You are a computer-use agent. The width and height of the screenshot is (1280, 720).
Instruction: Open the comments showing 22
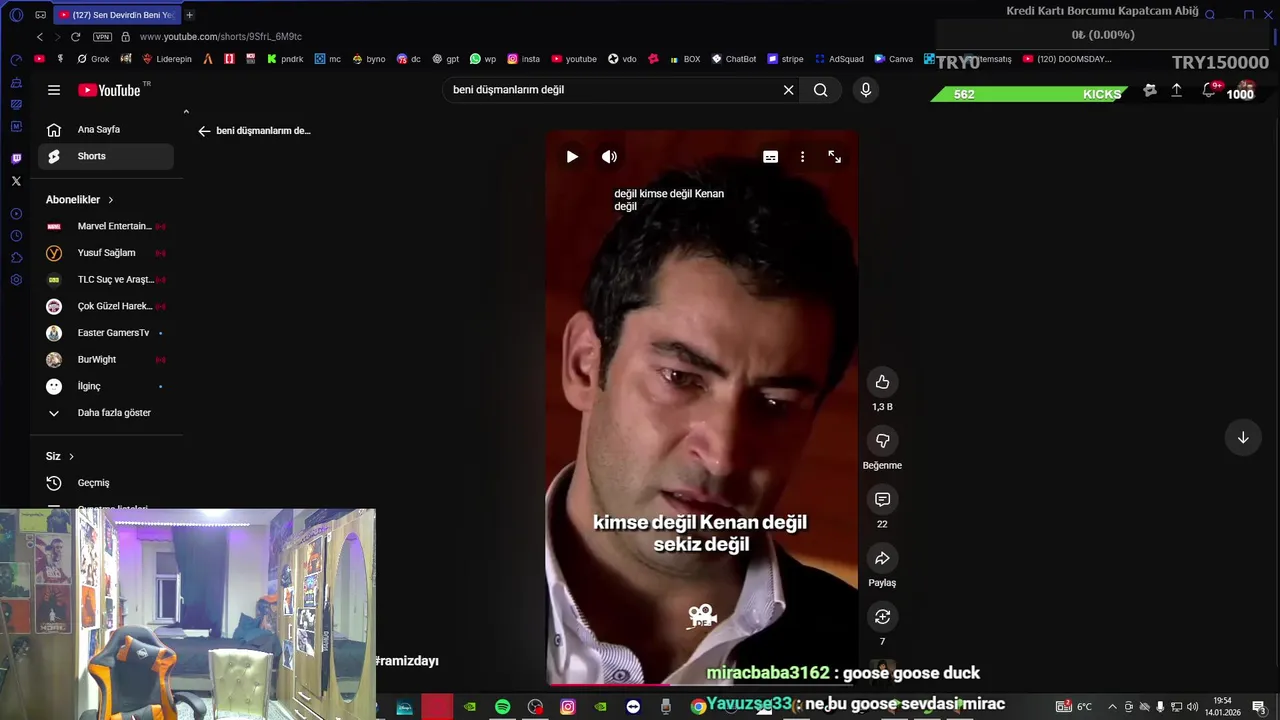click(x=882, y=499)
